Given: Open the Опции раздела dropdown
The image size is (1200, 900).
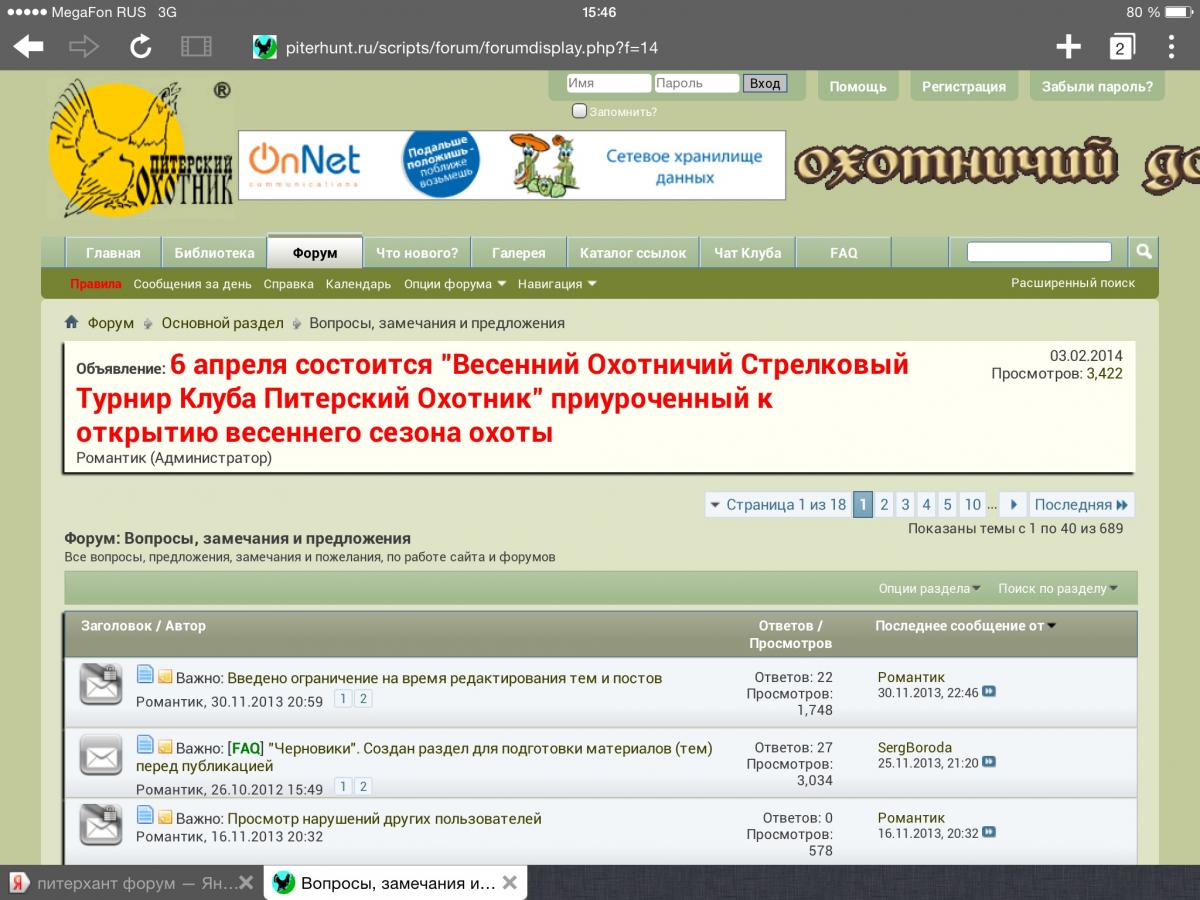Looking at the screenshot, I should [929, 589].
